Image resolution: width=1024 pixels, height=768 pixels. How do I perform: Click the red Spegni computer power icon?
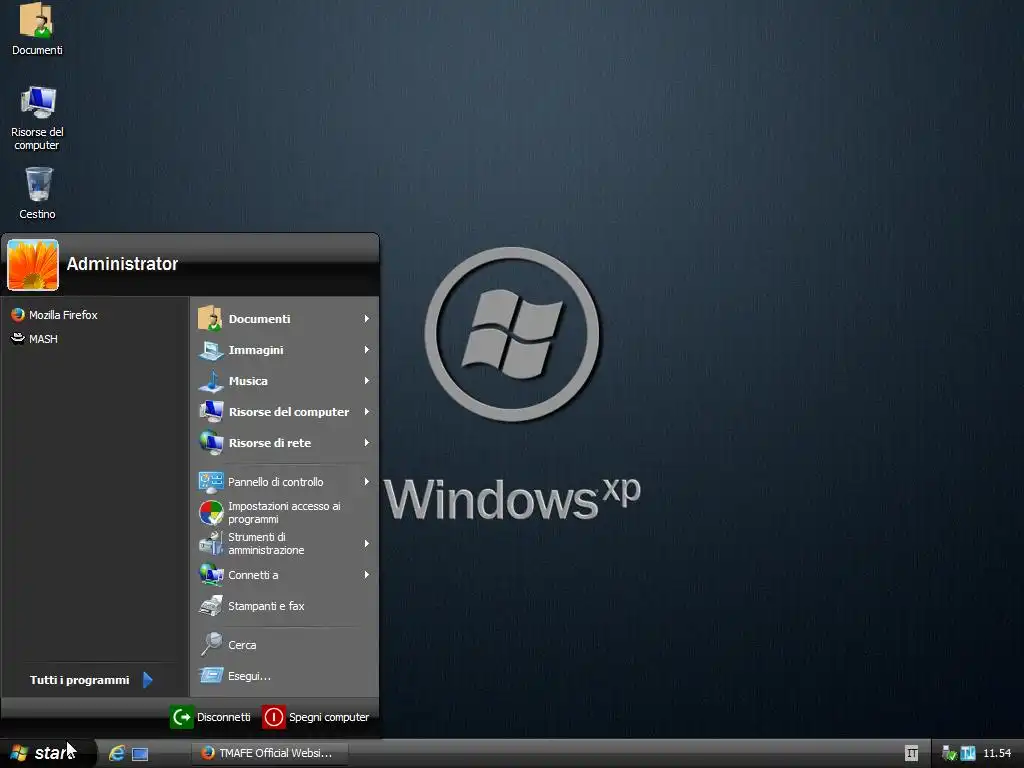(x=274, y=717)
